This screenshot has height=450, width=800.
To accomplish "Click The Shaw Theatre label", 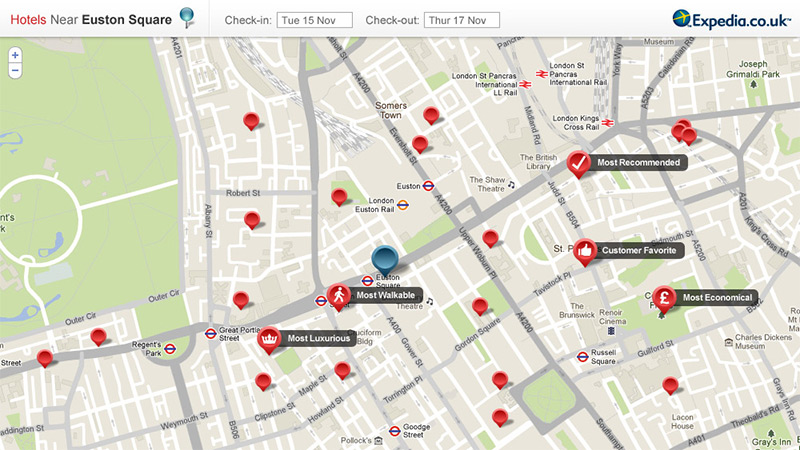I will [487, 184].
